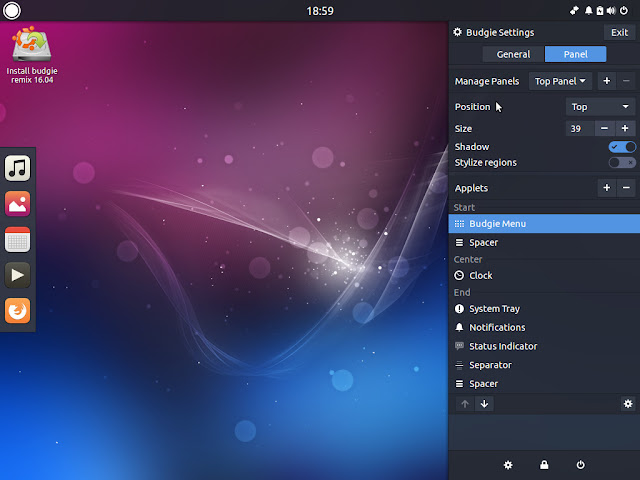Select the Notifications applet row
The image size is (640, 480).
point(544,327)
